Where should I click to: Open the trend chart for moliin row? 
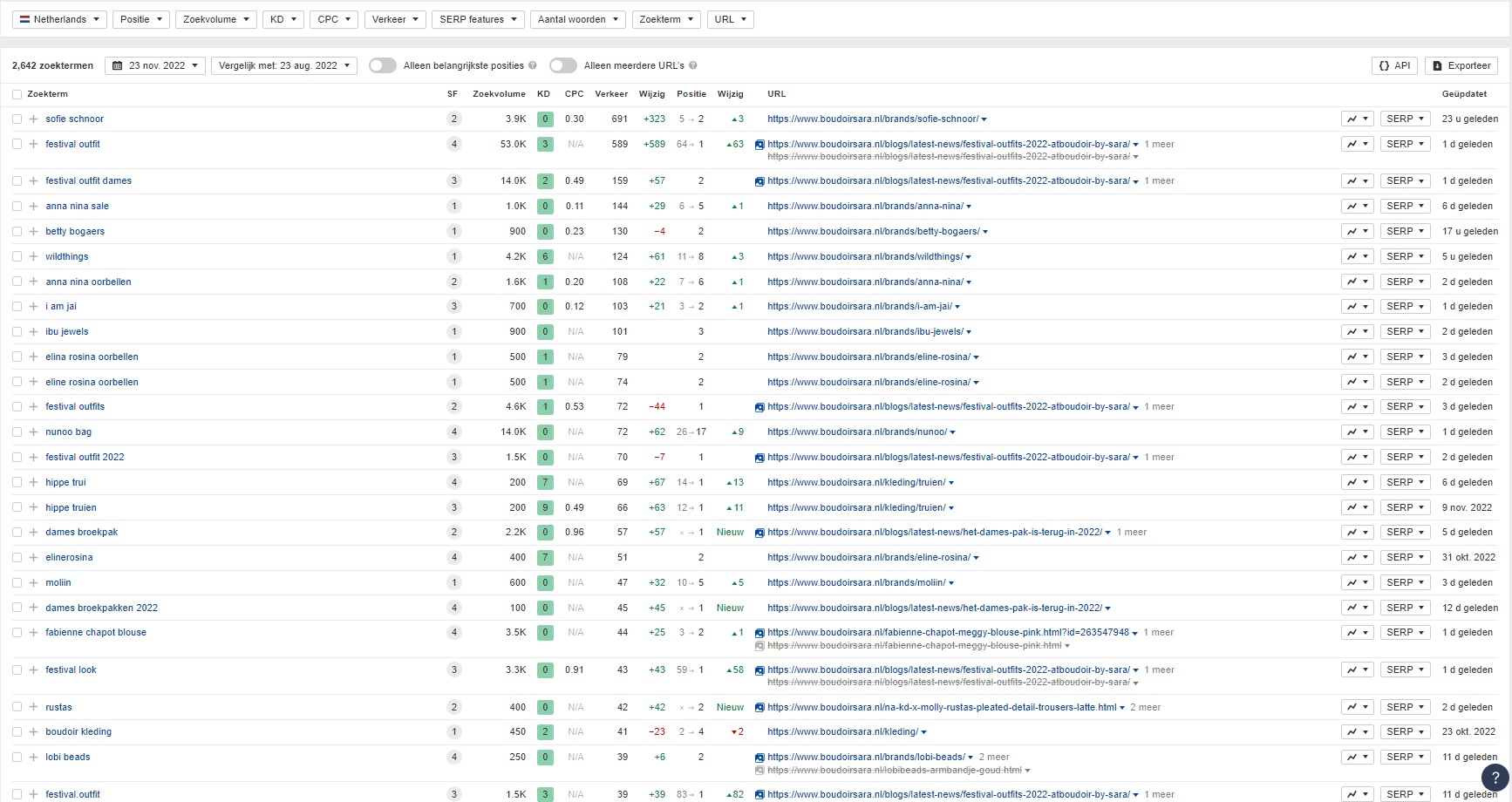(x=1358, y=582)
